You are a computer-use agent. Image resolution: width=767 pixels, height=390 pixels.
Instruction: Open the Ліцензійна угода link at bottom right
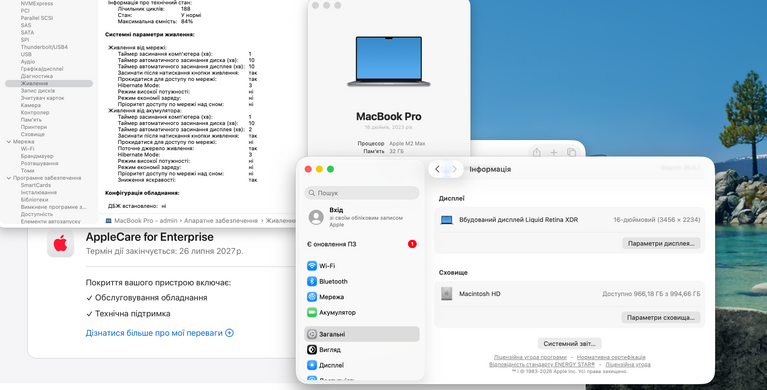(628, 365)
